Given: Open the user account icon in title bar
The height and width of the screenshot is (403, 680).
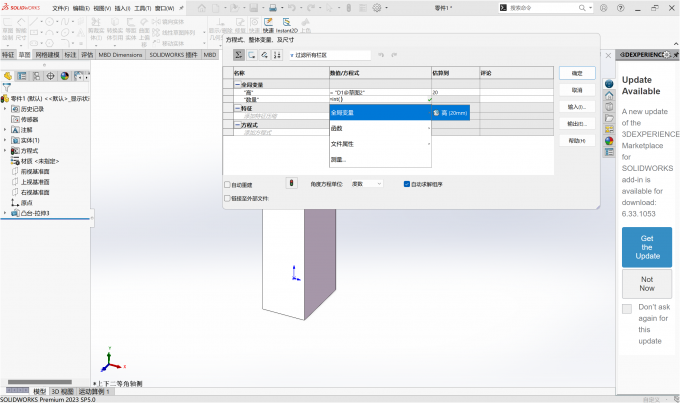Looking at the screenshot, I should (603, 8).
